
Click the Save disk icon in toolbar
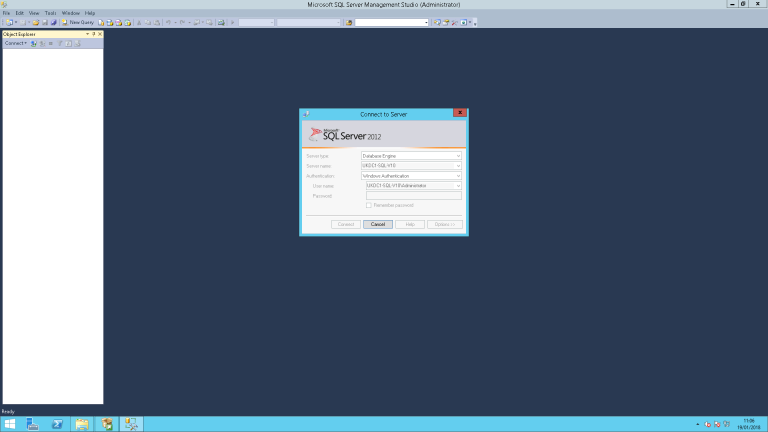(45, 23)
